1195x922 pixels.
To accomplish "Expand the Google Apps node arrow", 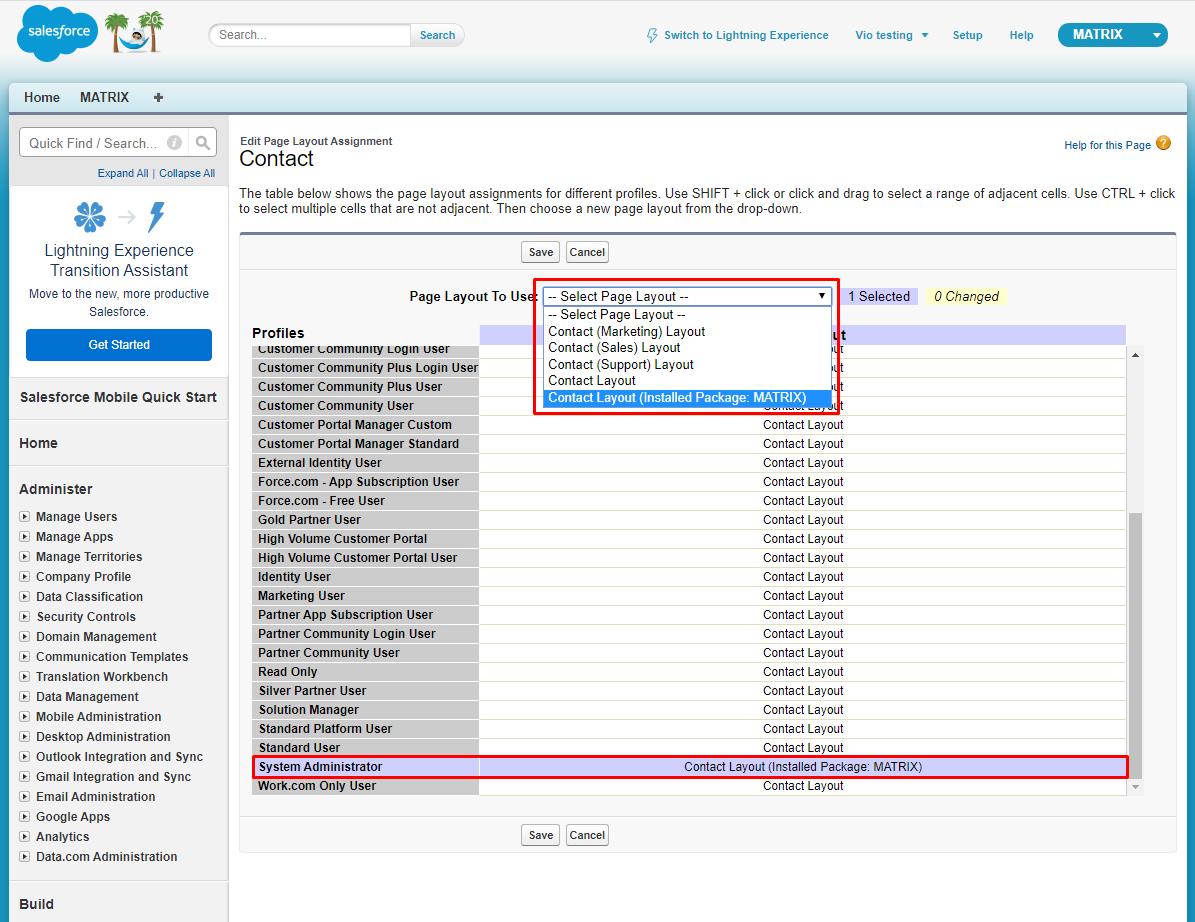I will (24, 816).
